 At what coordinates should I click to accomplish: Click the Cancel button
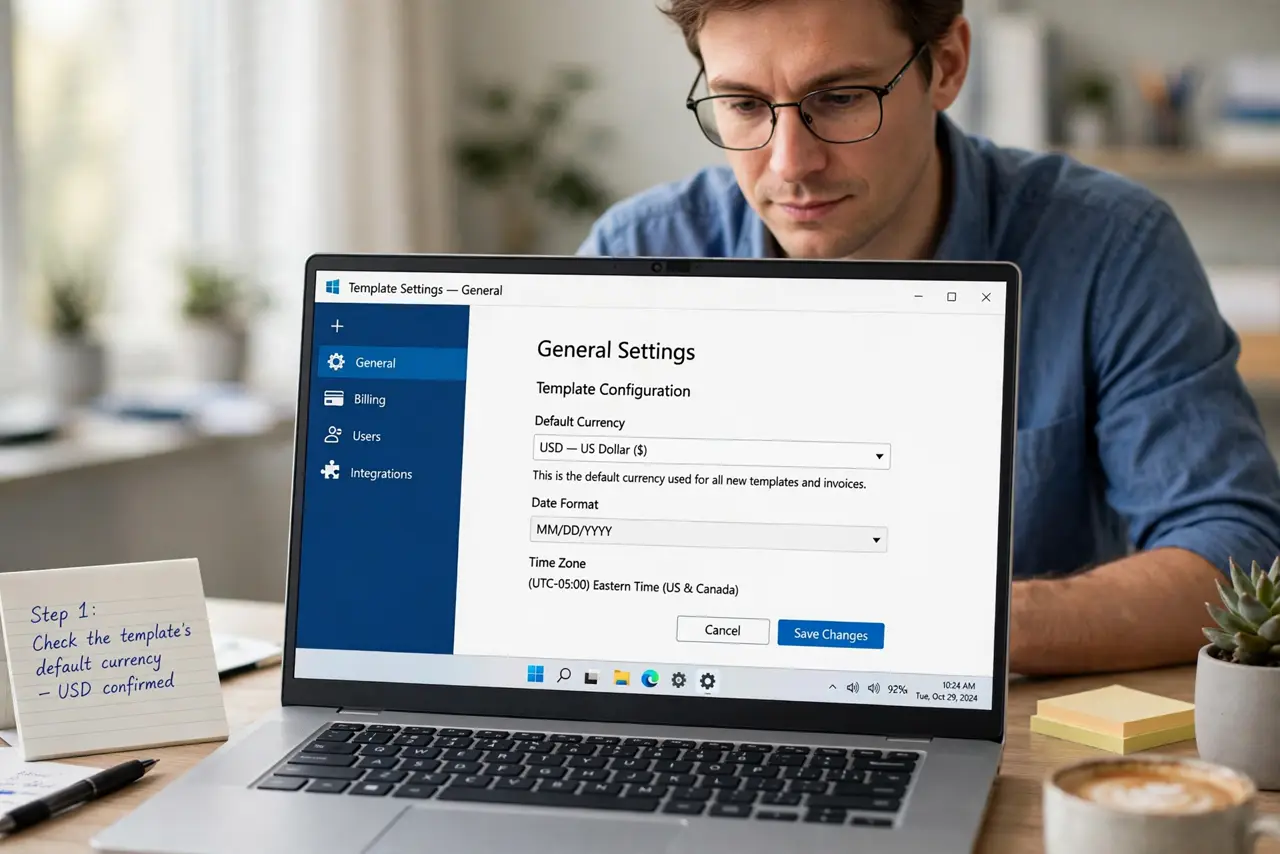722,630
